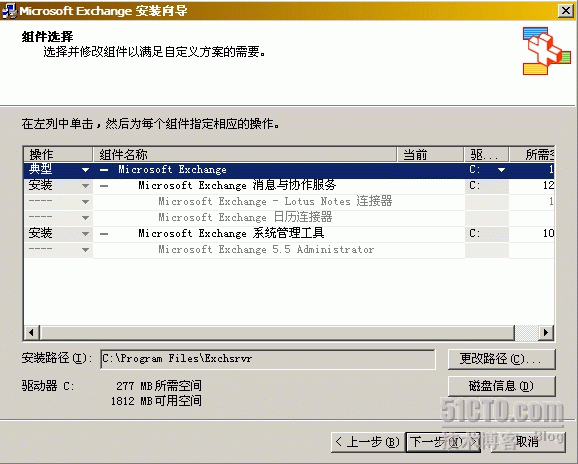578x464 pixels.
Task: Click the right arrow of horizontal scrollbar
Action: (x=546, y=332)
